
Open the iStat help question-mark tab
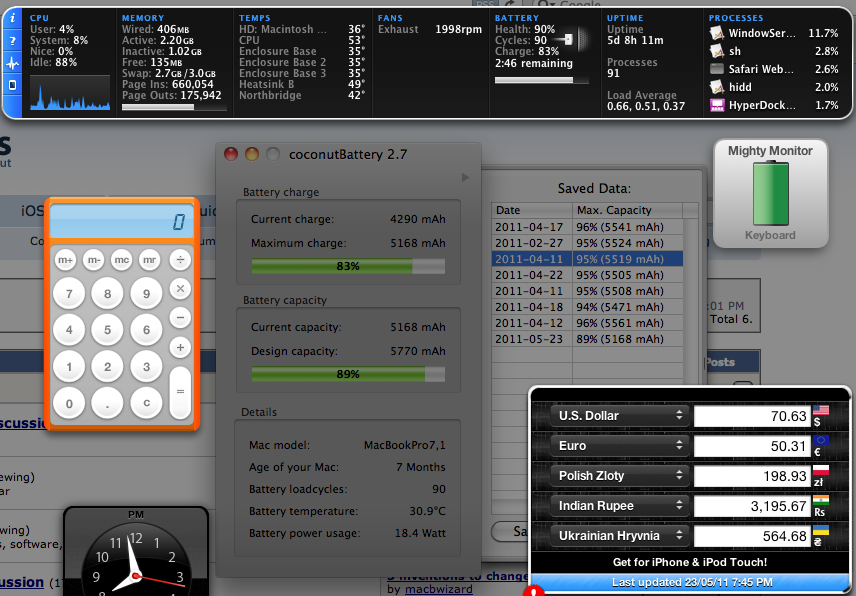coord(13,41)
